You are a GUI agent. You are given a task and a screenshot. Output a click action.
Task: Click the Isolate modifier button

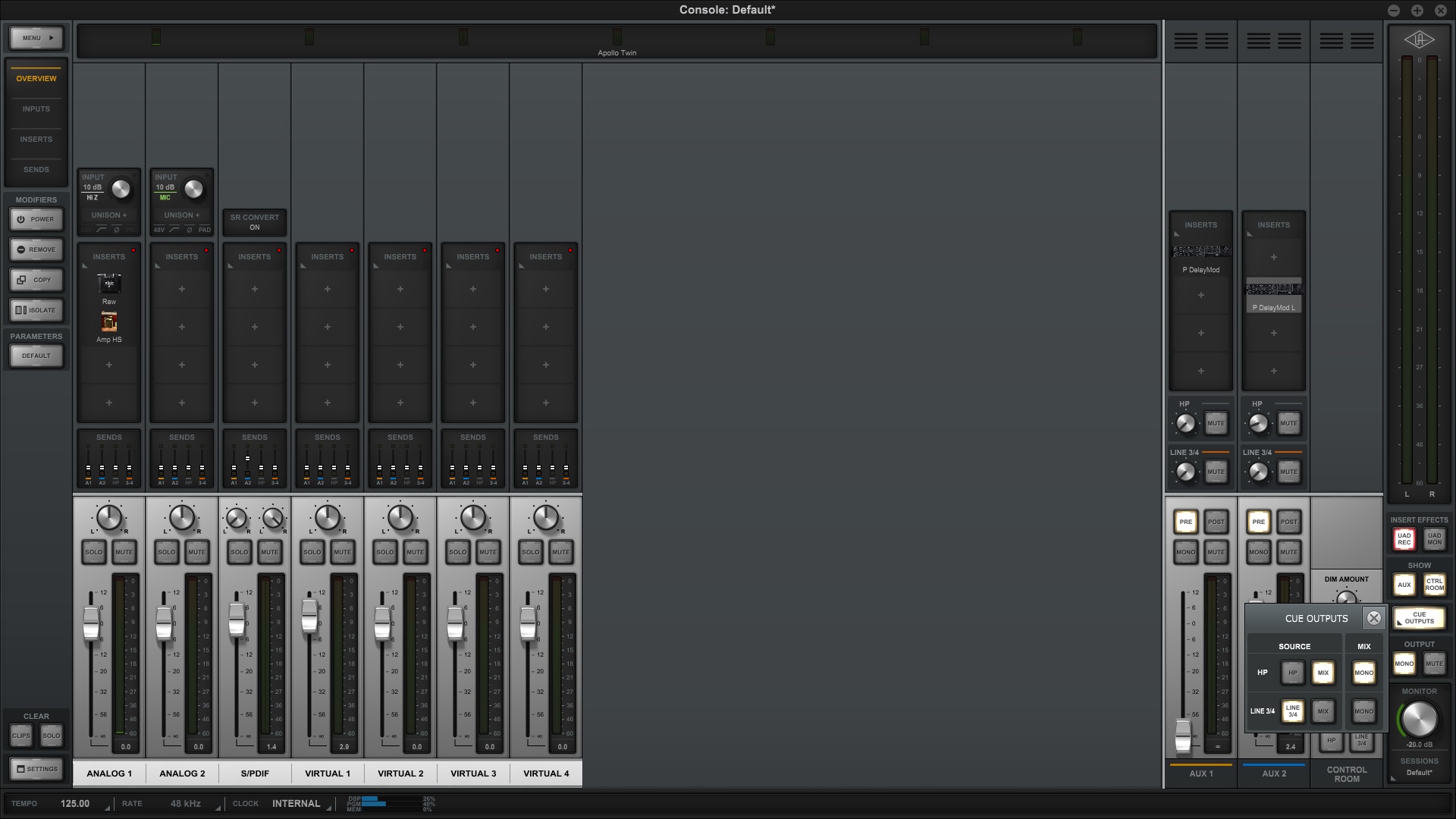click(36, 310)
